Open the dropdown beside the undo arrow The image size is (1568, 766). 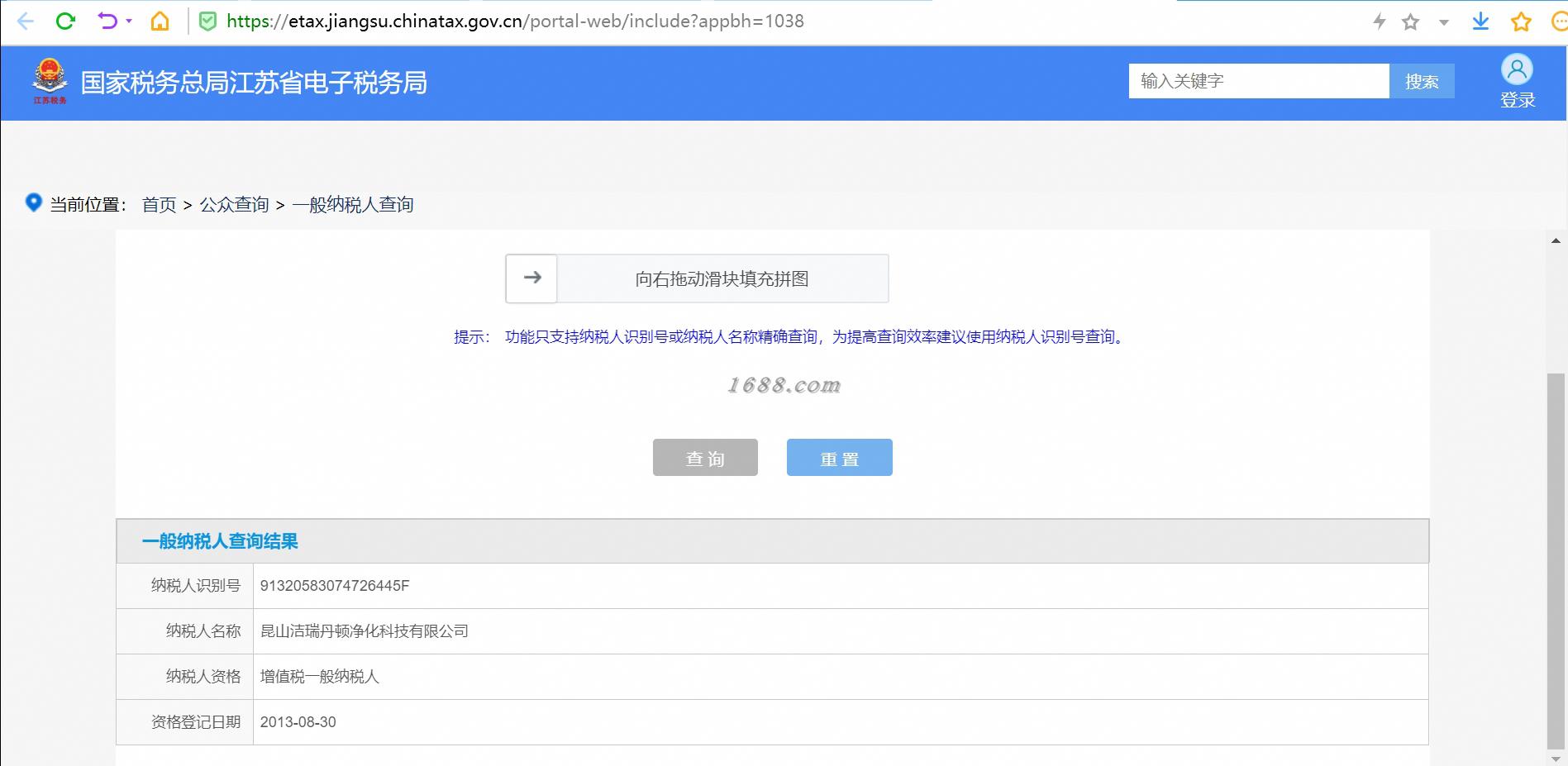[x=129, y=21]
